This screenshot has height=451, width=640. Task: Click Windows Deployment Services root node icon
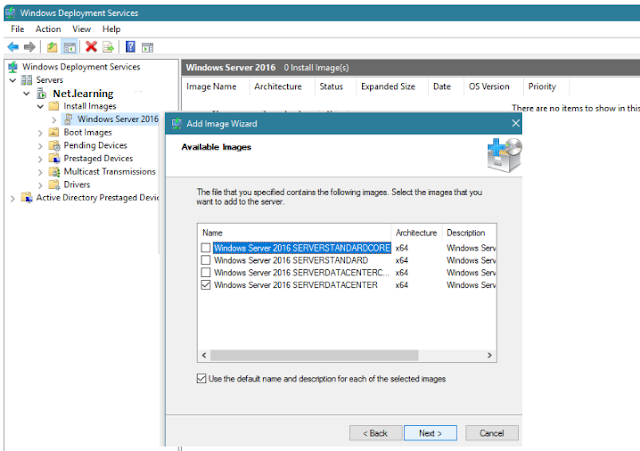click(13, 67)
